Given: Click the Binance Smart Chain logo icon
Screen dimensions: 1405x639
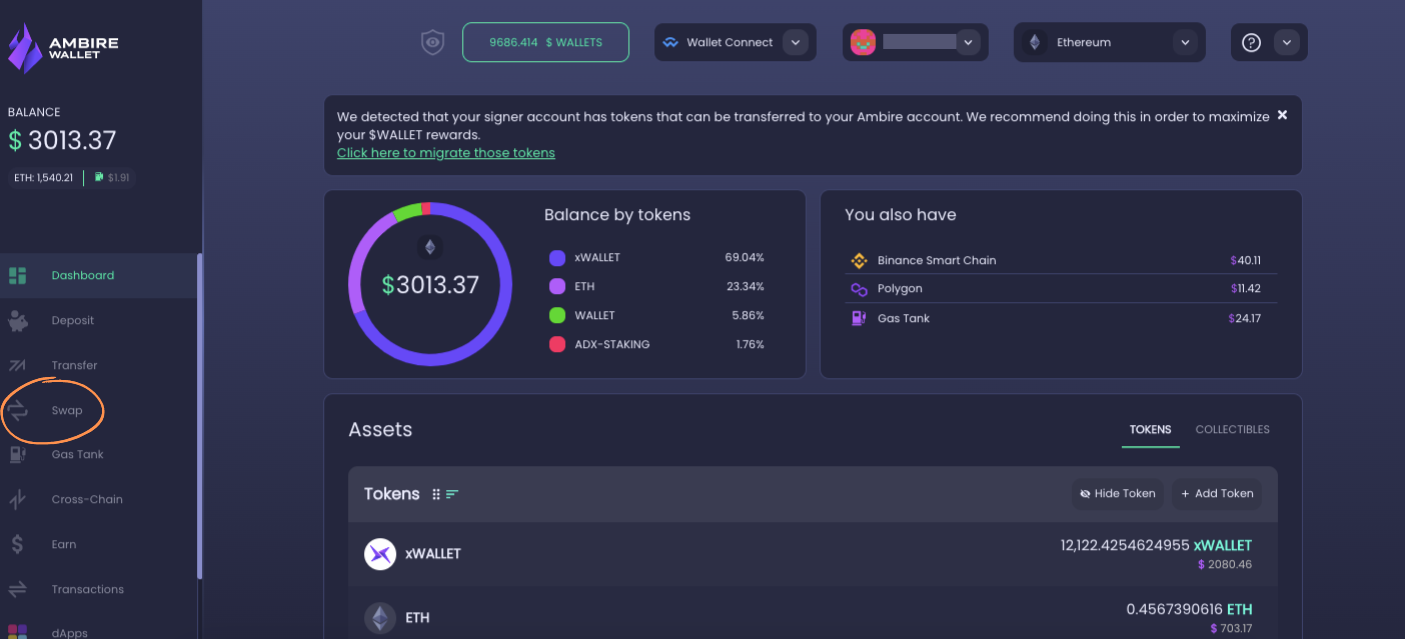Looking at the screenshot, I should point(858,260).
